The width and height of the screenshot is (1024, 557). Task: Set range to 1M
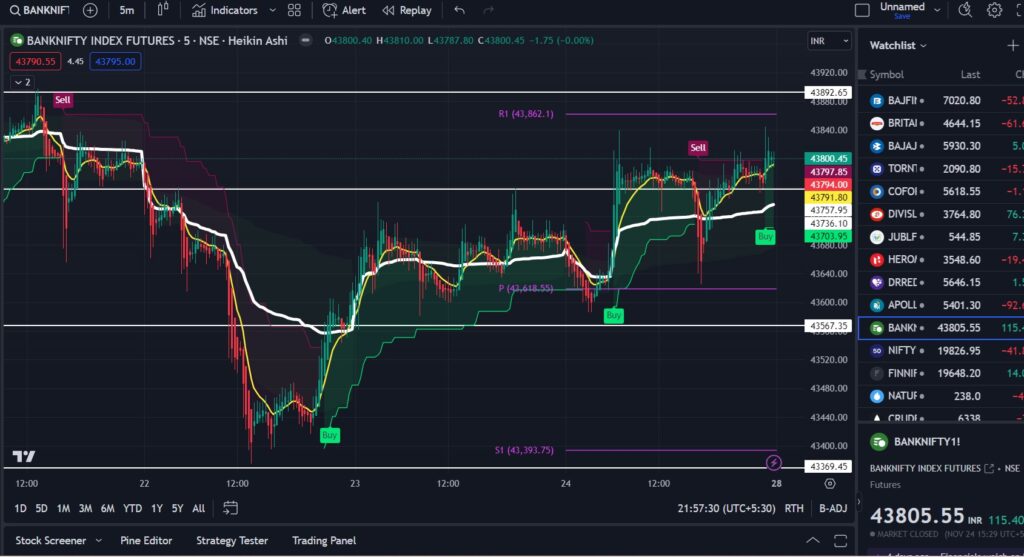63,509
